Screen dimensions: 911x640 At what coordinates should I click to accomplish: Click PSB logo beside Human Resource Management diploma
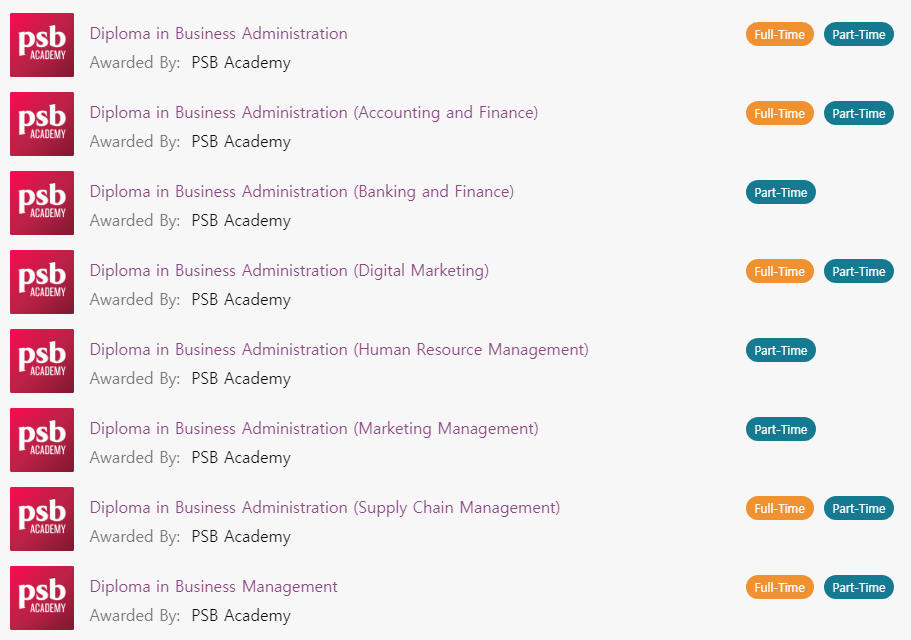tap(42, 361)
